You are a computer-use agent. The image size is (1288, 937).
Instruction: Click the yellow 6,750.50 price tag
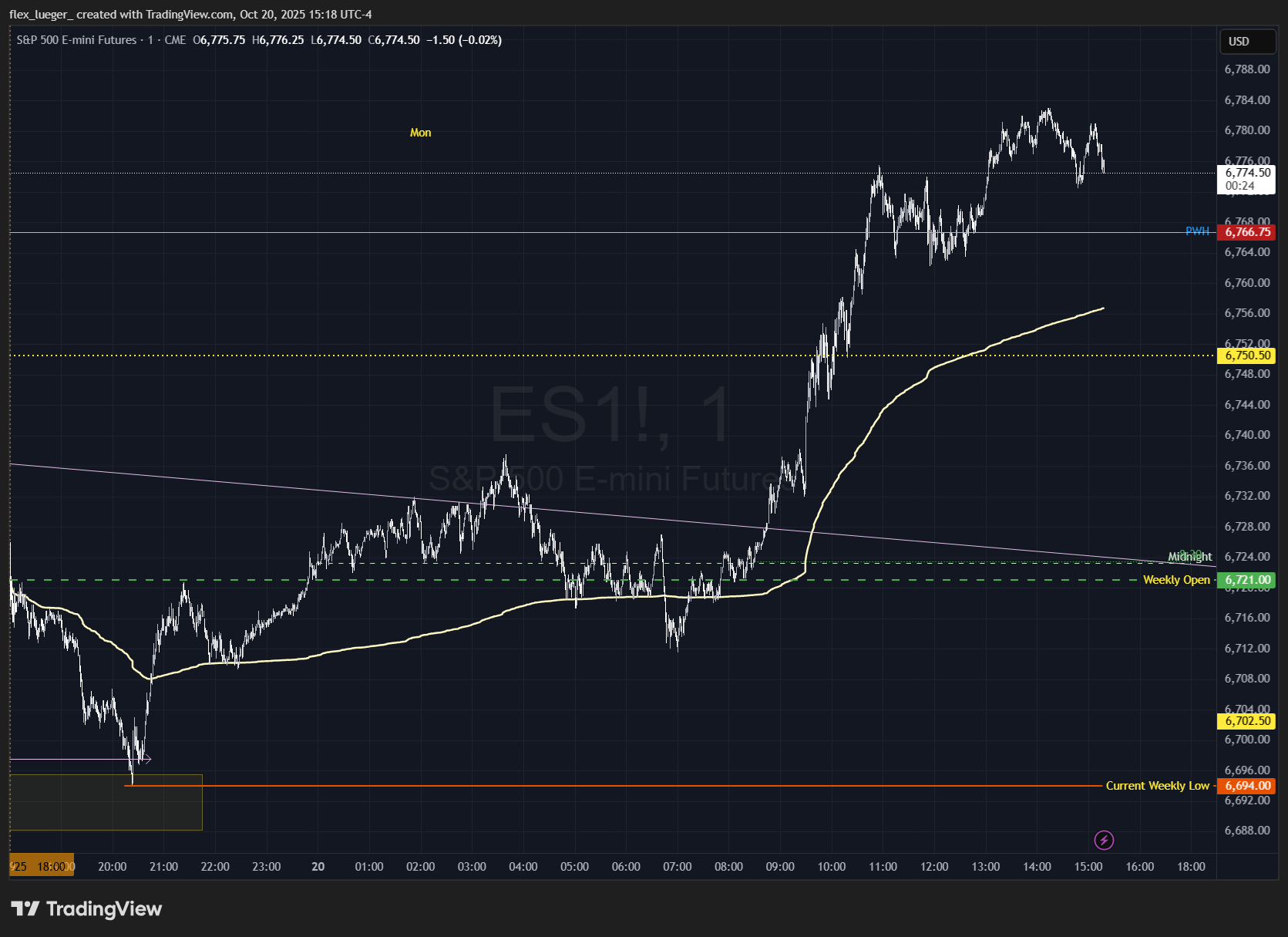[1246, 356]
